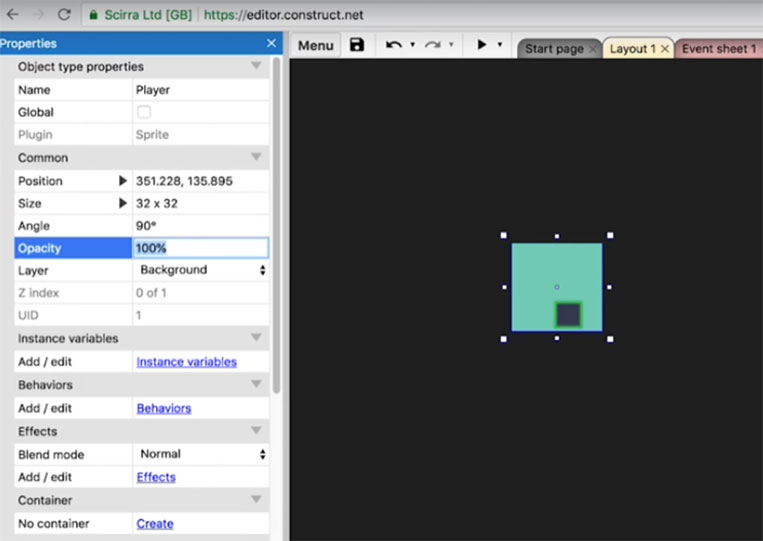Collapse Object type properties section
Viewport: 763px width, 541px height.
tap(256, 65)
